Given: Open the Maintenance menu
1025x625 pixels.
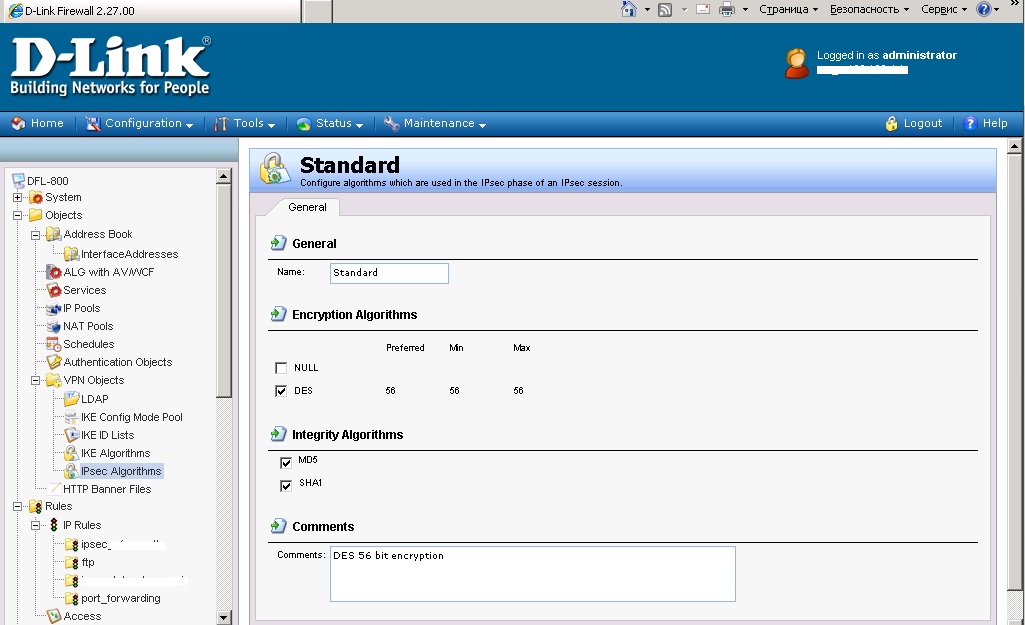Looking at the screenshot, I should [x=435, y=123].
